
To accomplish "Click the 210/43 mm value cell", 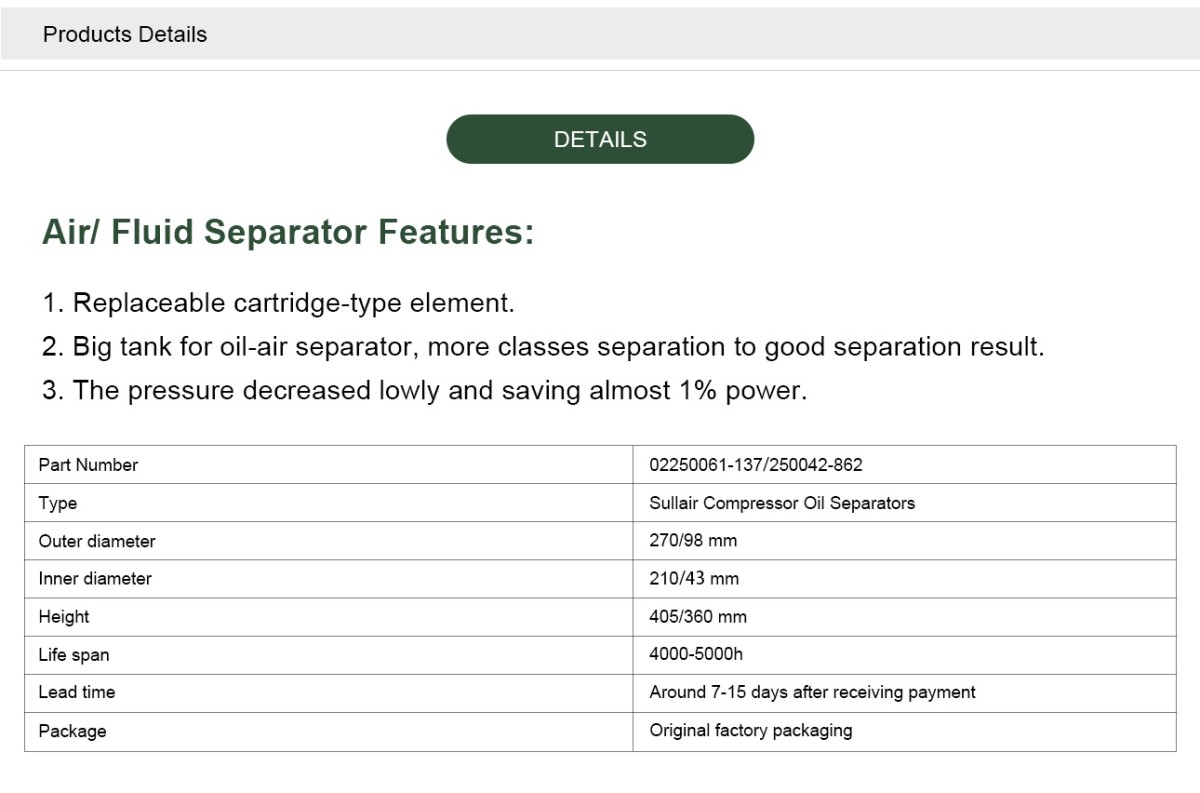I will pos(904,579).
